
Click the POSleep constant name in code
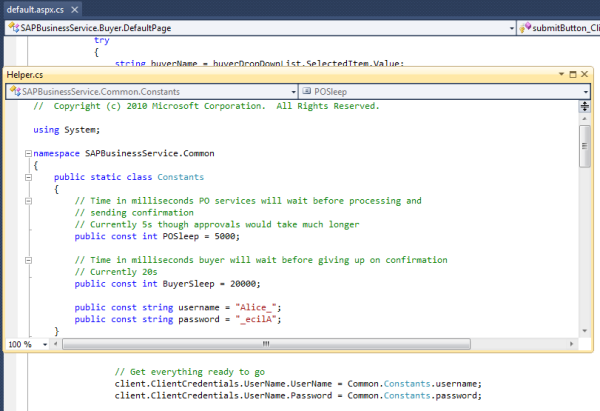click(x=181, y=236)
